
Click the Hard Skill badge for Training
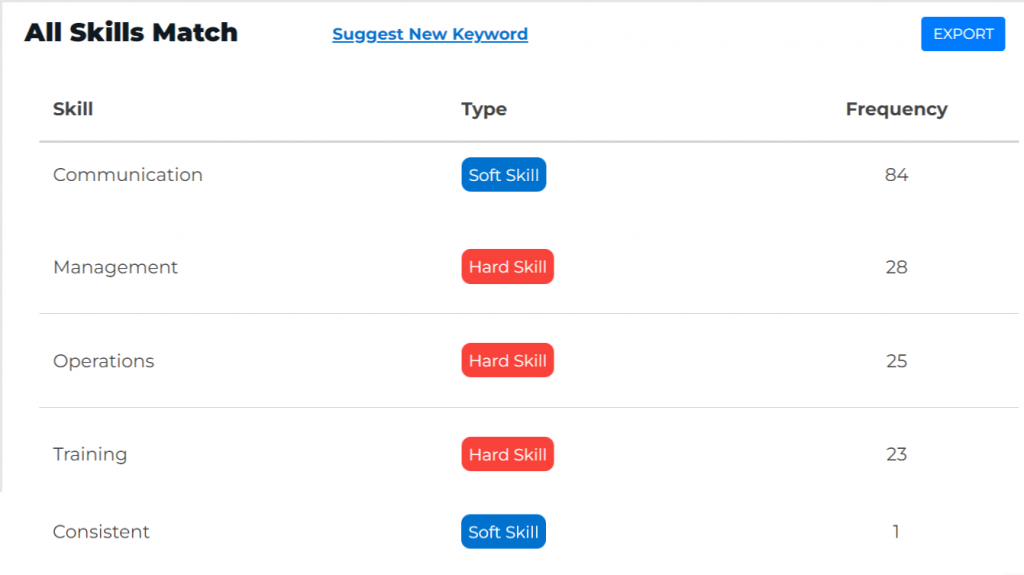point(507,454)
